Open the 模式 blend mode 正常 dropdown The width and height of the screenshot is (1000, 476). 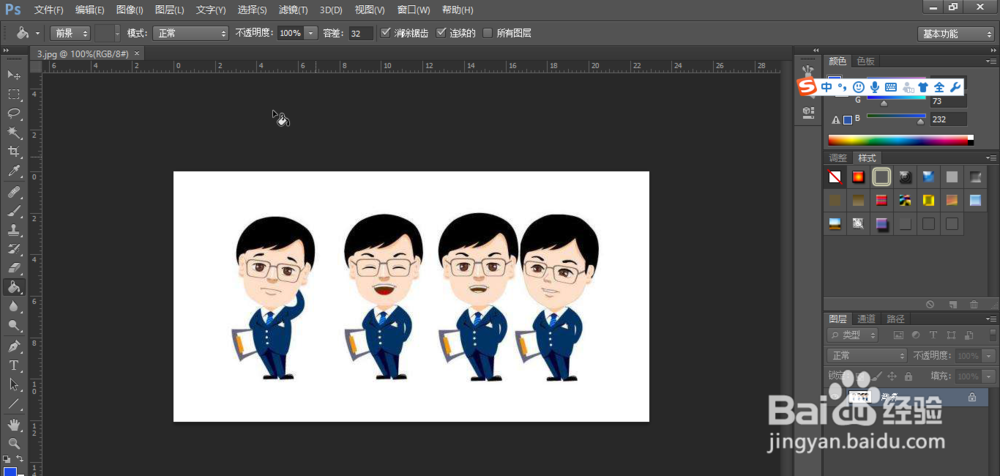[190, 33]
